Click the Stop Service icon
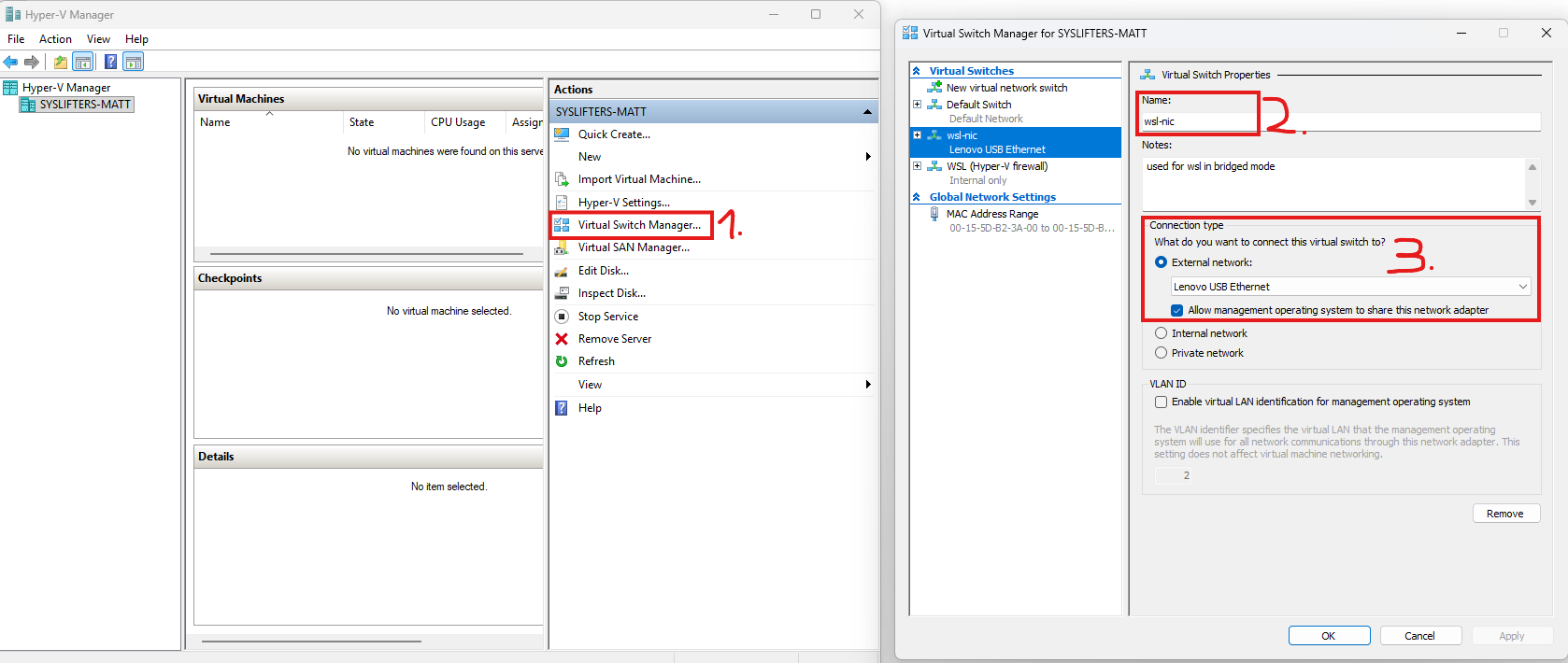 tap(562, 317)
